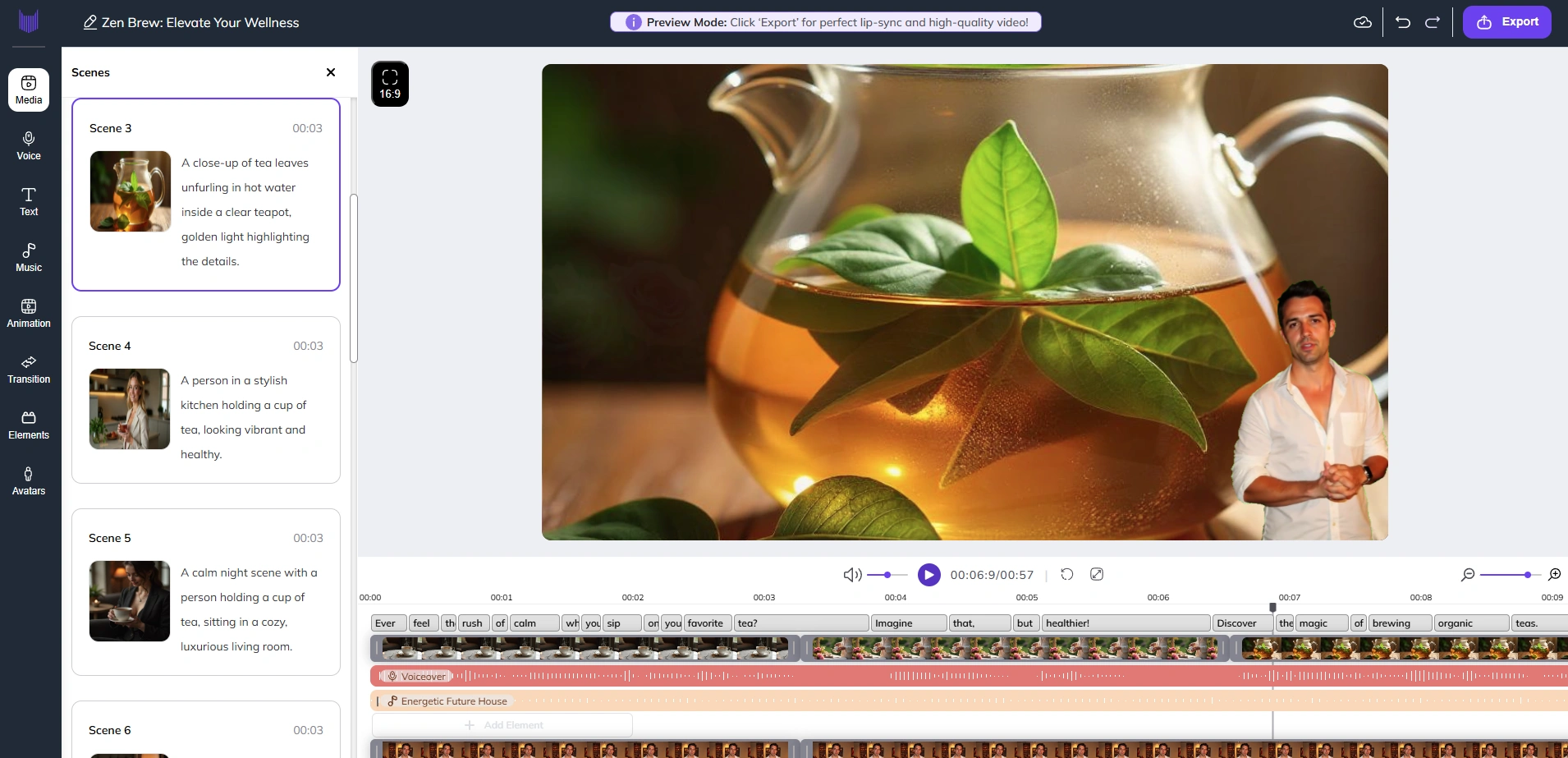Select the Scene 3 card
This screenshot has width=1568, height=758.
(206, 195)
